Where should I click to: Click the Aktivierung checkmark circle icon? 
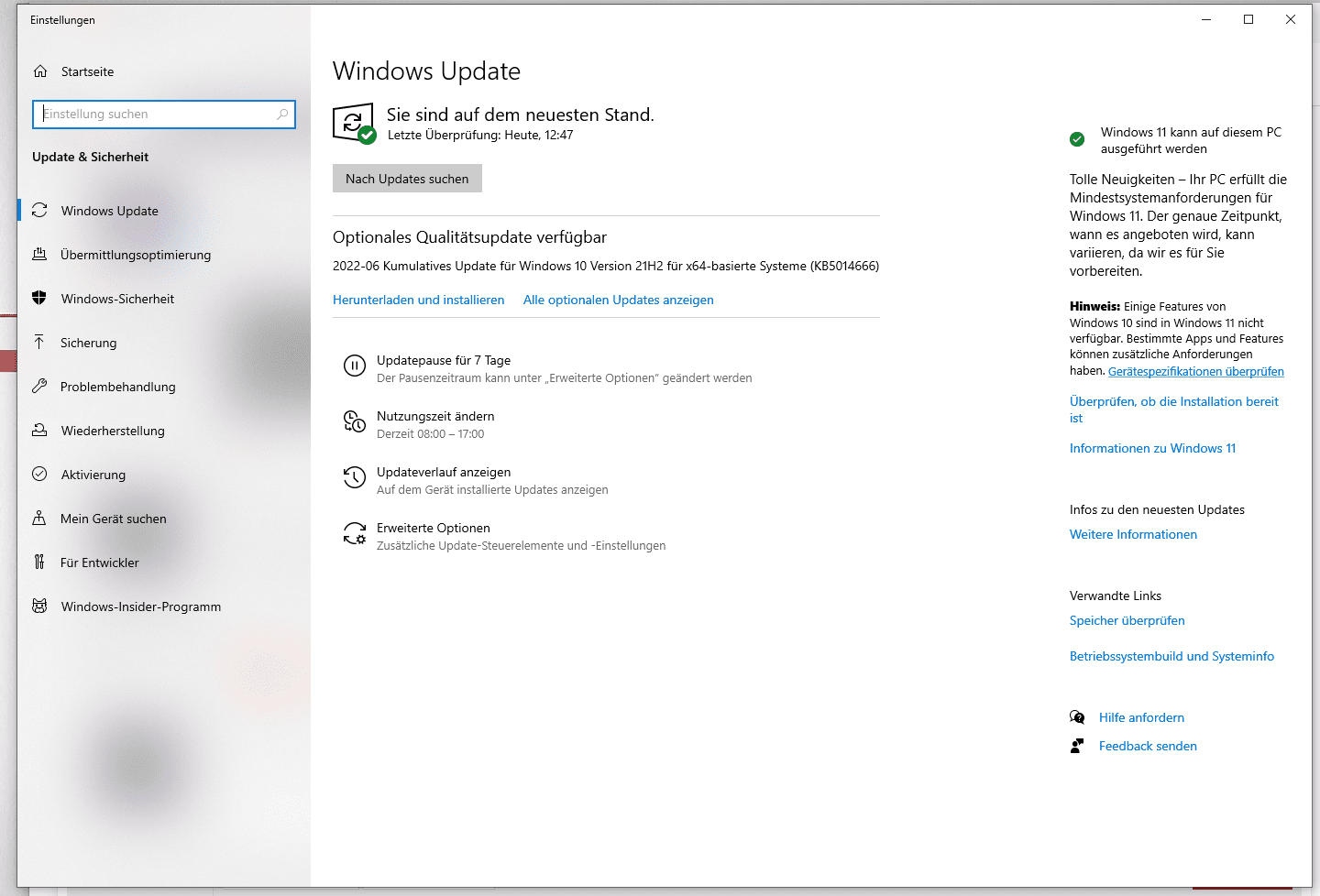coord(39,475)
